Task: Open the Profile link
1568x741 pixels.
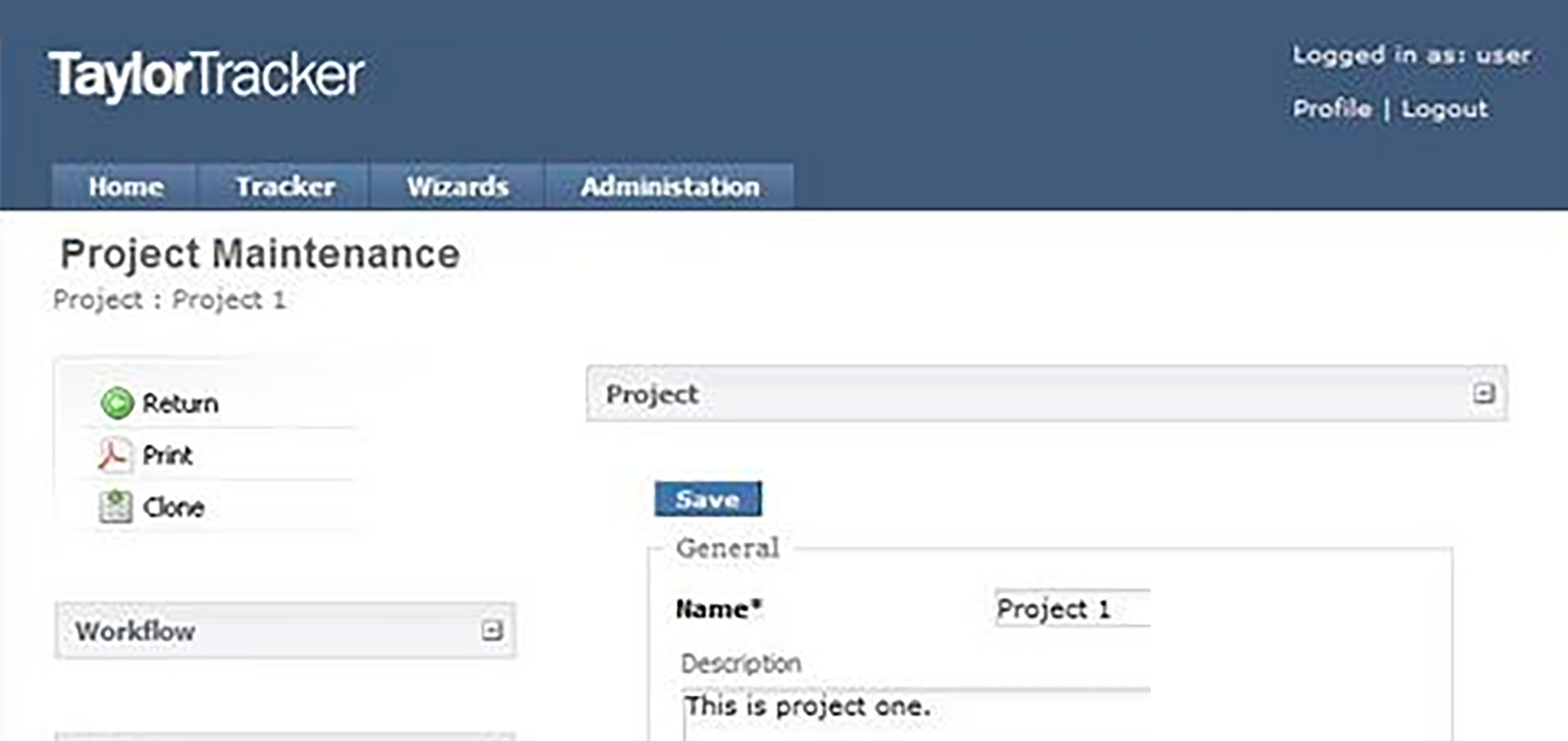Action: (1332, 109)
